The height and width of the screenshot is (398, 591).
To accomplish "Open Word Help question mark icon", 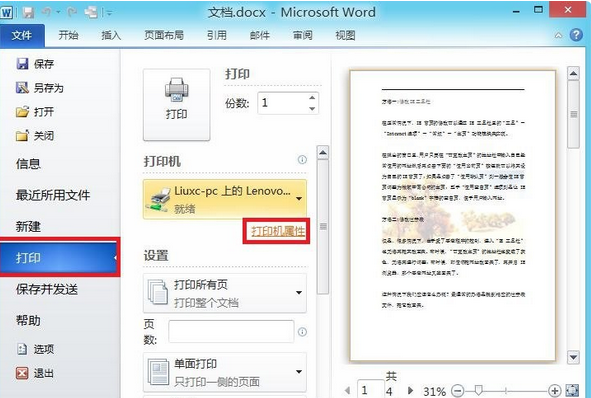I will tap(576, 35).
